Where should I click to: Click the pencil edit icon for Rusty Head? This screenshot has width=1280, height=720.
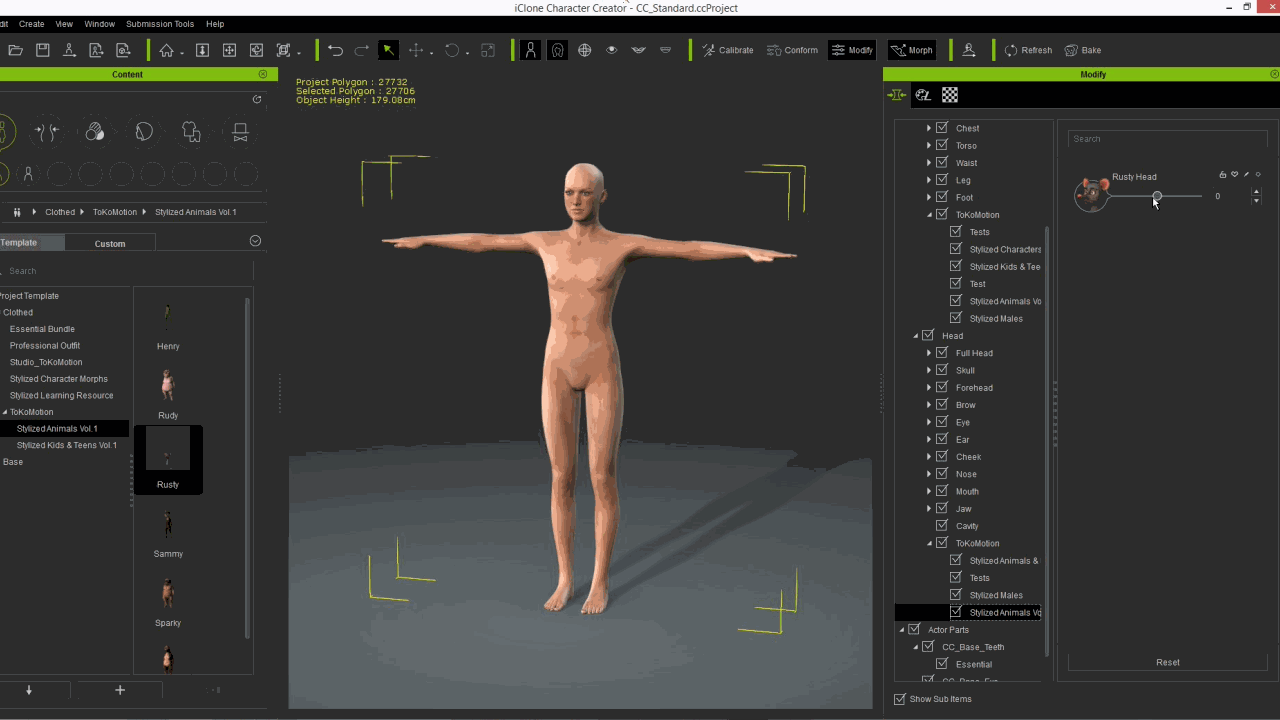point(1246,175)
